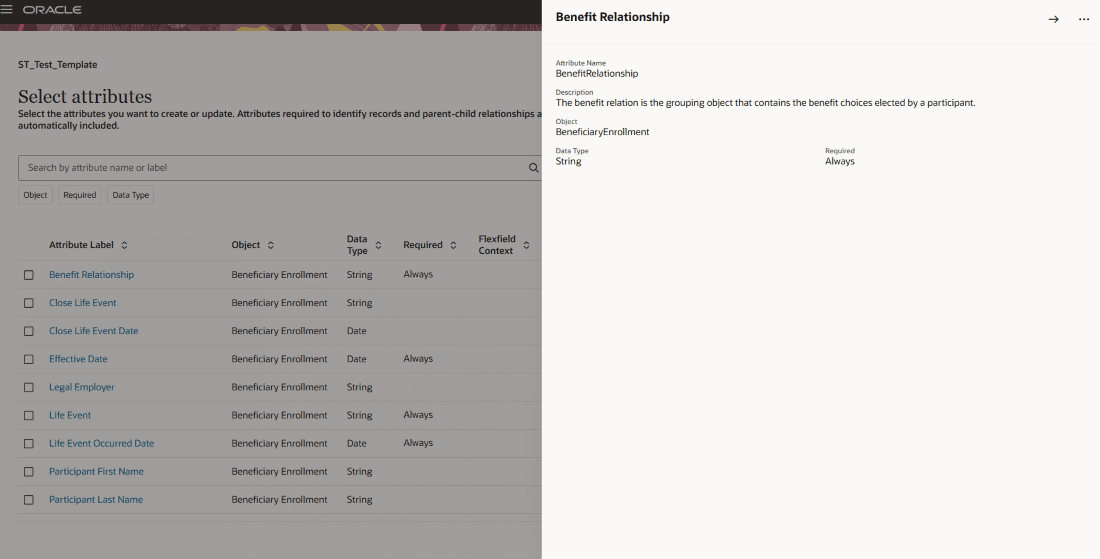This screenshot has height=559, width=1100.
Task: Check the Effective Date row checkbox
Action: tap(29, 359)
